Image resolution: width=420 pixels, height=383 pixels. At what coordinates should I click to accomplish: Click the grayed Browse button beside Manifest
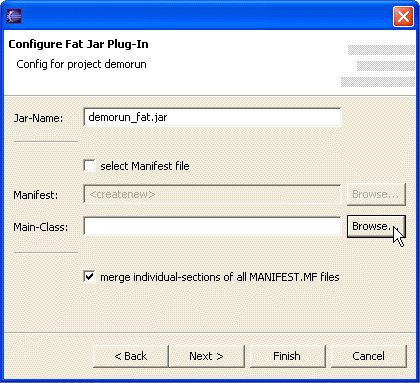point(376,194)
